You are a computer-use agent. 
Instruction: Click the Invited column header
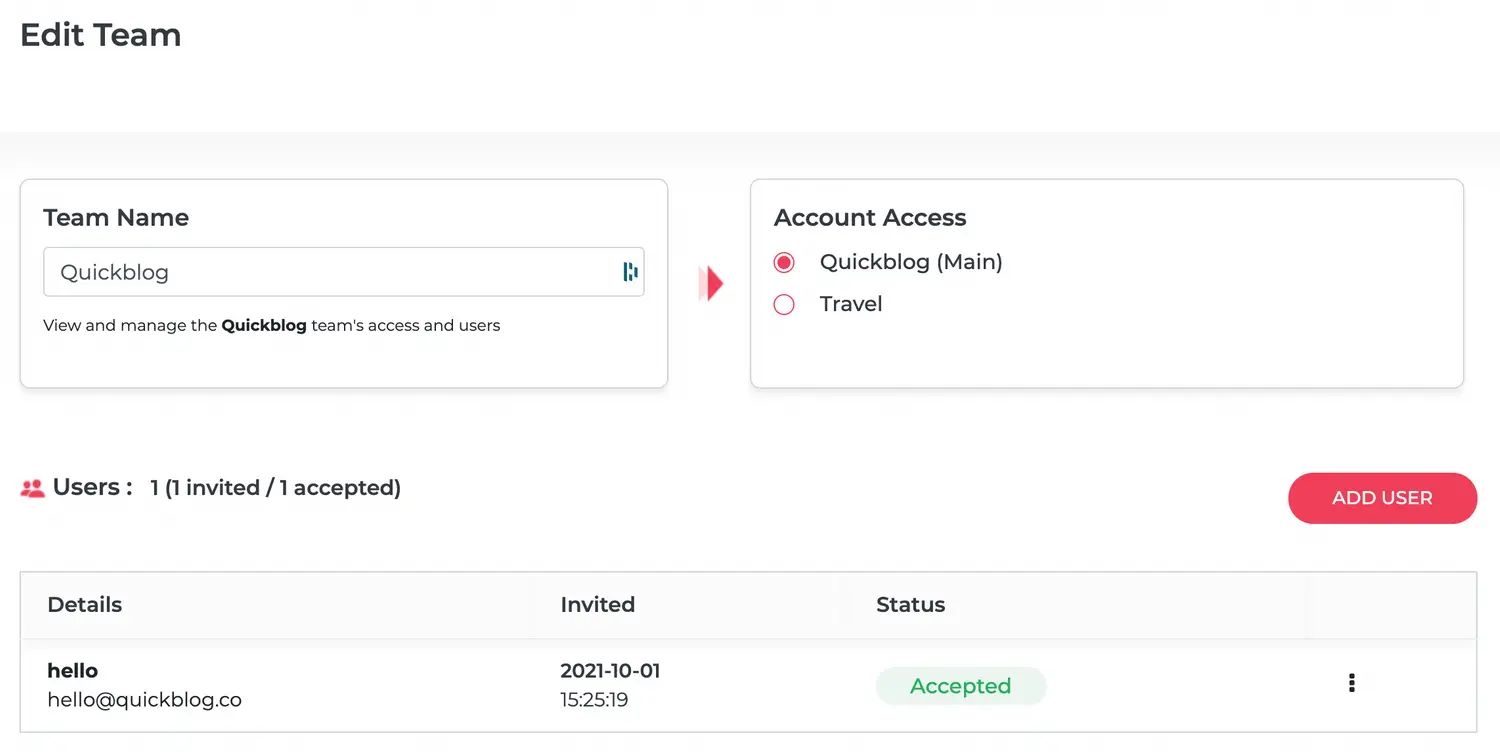click(x=597, y=604)
